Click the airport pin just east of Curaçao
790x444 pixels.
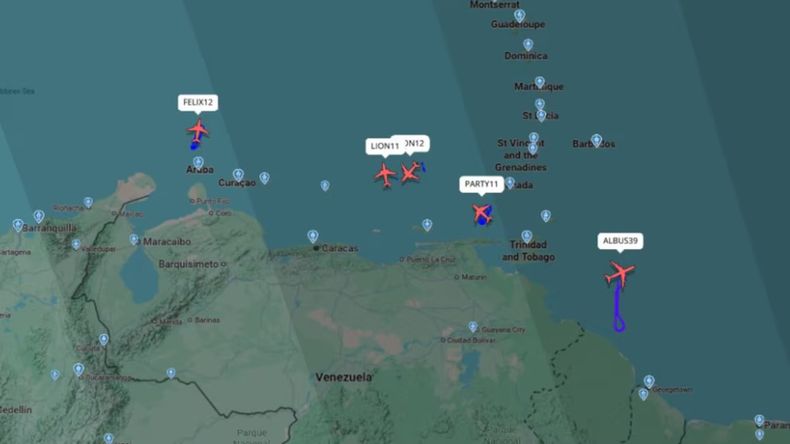tap(265, 177)
